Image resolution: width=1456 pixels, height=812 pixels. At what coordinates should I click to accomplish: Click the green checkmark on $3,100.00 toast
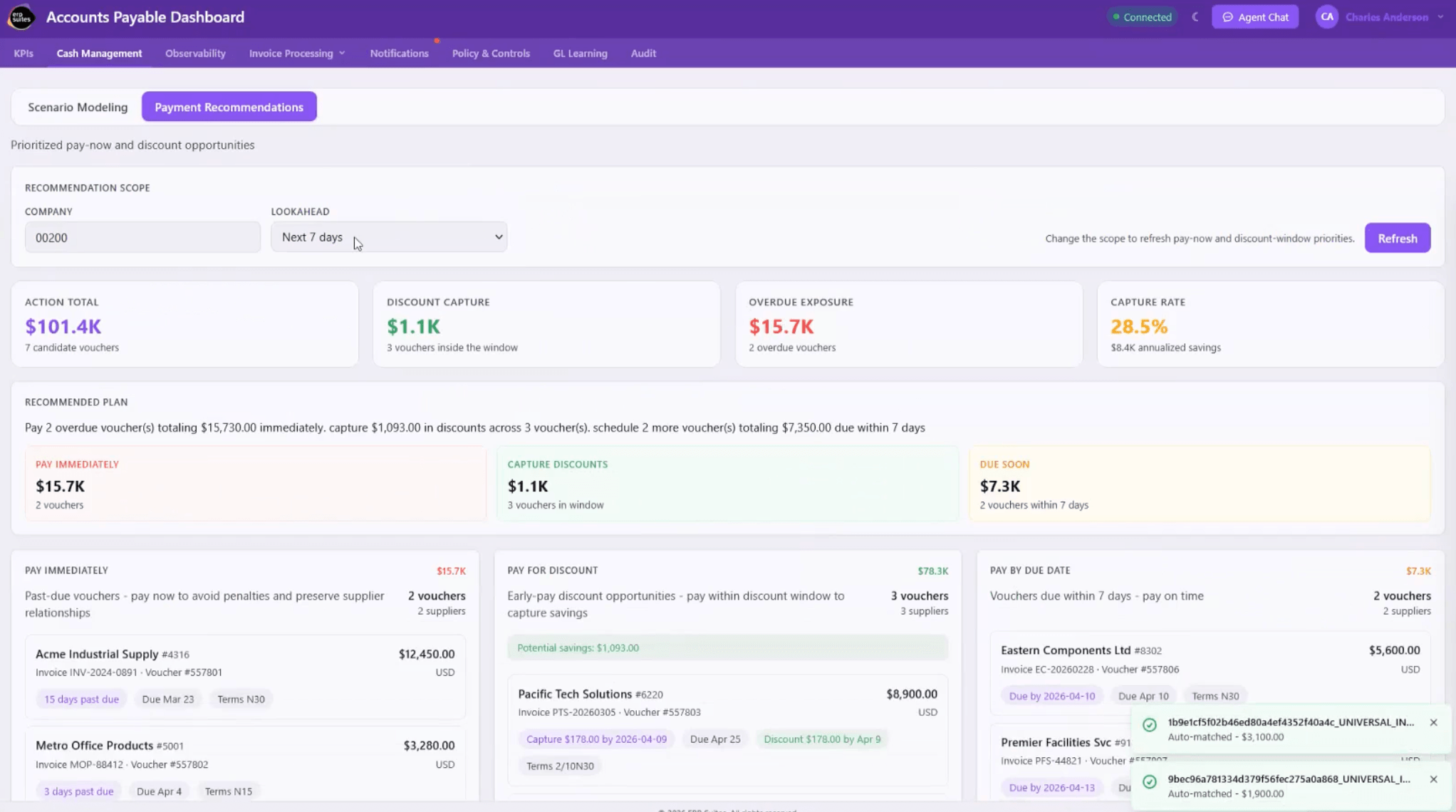point(1149,725)
